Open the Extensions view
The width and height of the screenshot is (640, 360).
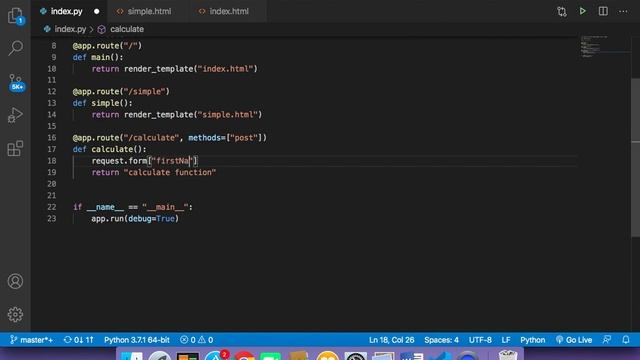[x=16, y=148]
